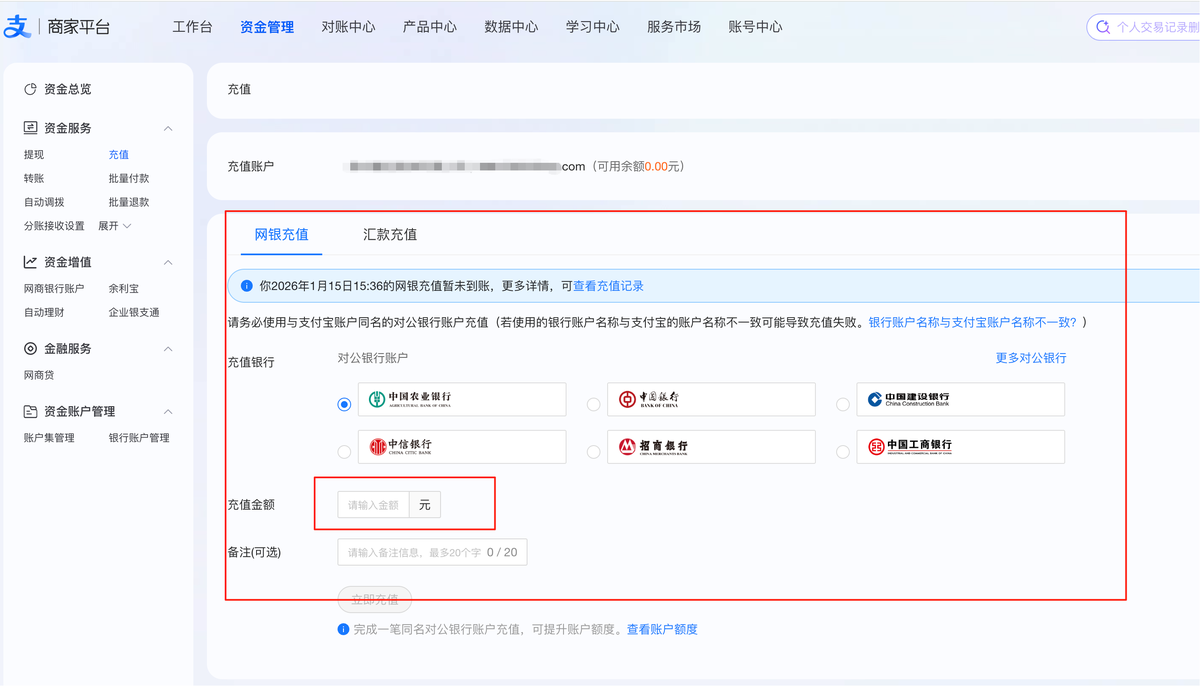The image size is (1200, 686).
Task: Open the 更多对公银行 link
Action: coord(1031,358)
